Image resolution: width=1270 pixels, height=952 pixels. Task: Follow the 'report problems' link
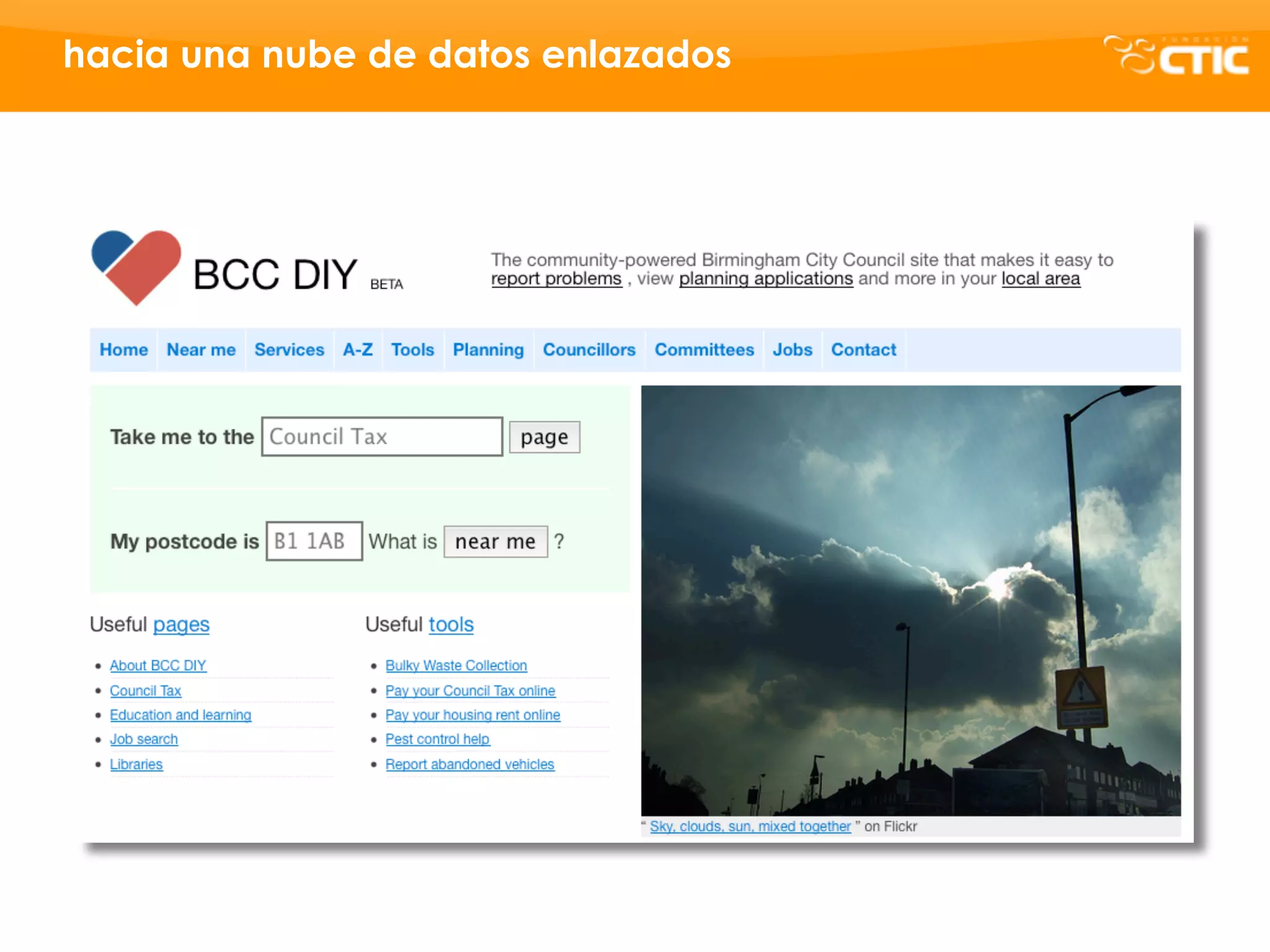click(556, 279)
